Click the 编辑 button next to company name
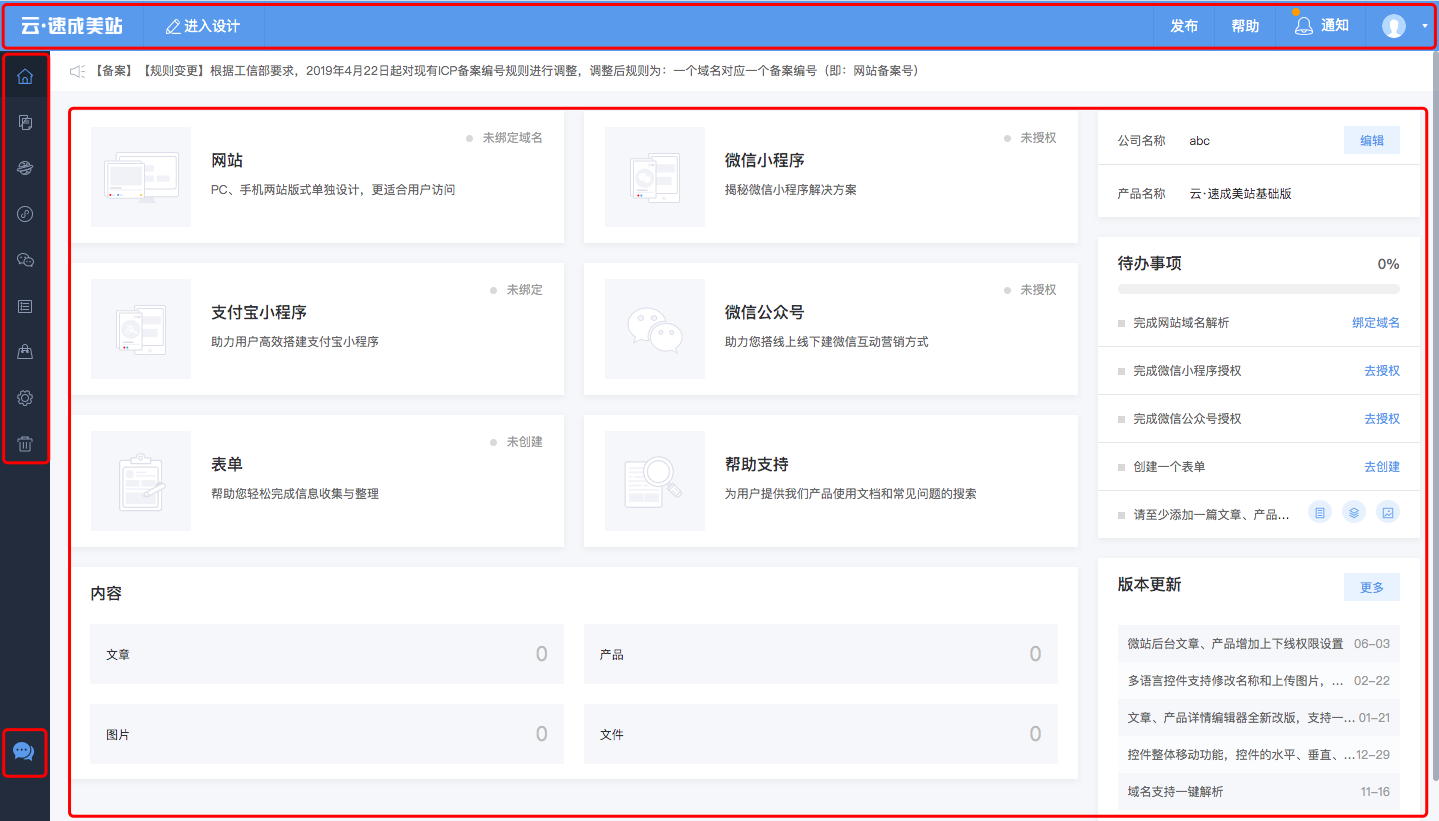 coord(1372,141)
